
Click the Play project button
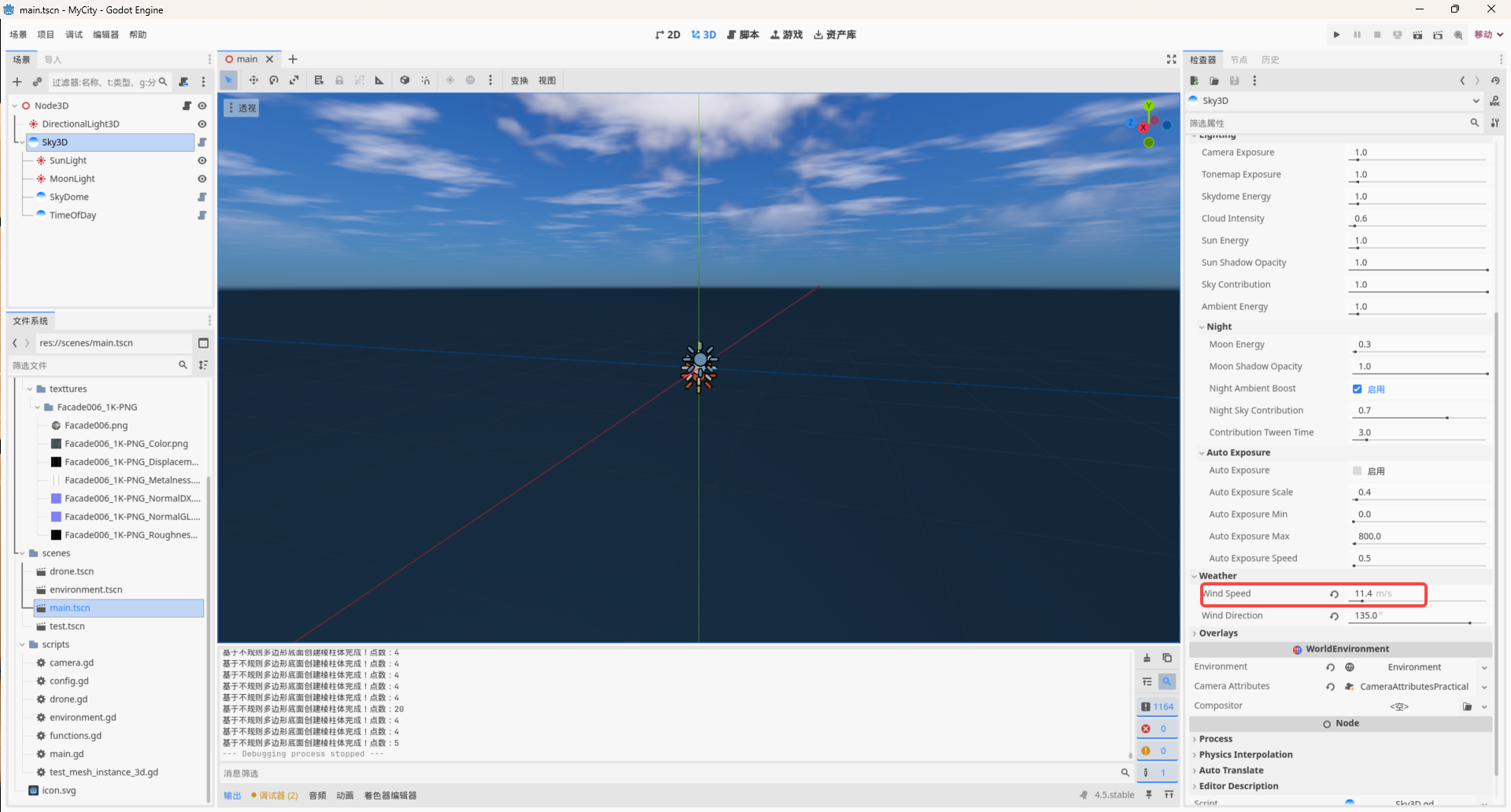[x=1336, y=35]
